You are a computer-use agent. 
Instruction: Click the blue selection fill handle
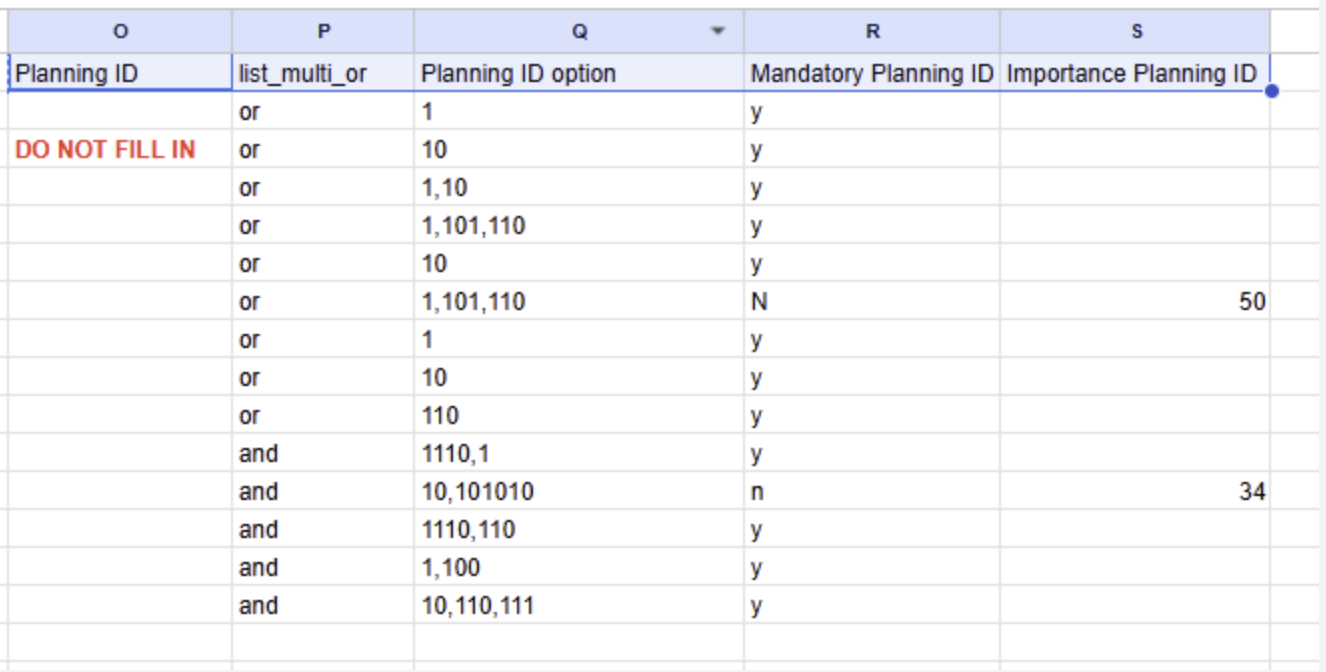click(x=1271, y=92)
